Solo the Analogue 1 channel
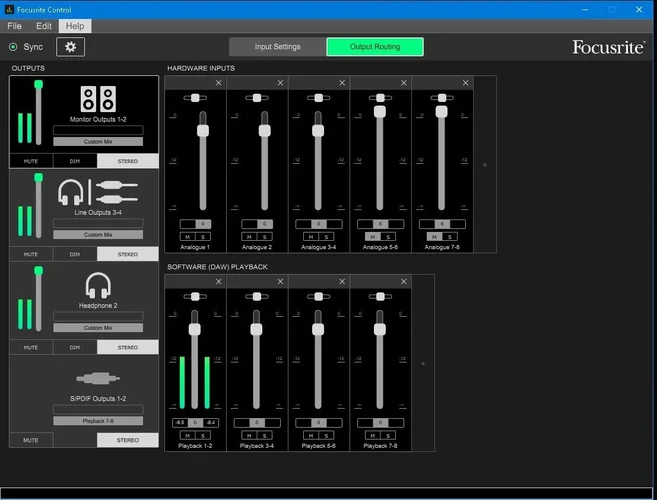657x500 pixels. click(203, 237)
